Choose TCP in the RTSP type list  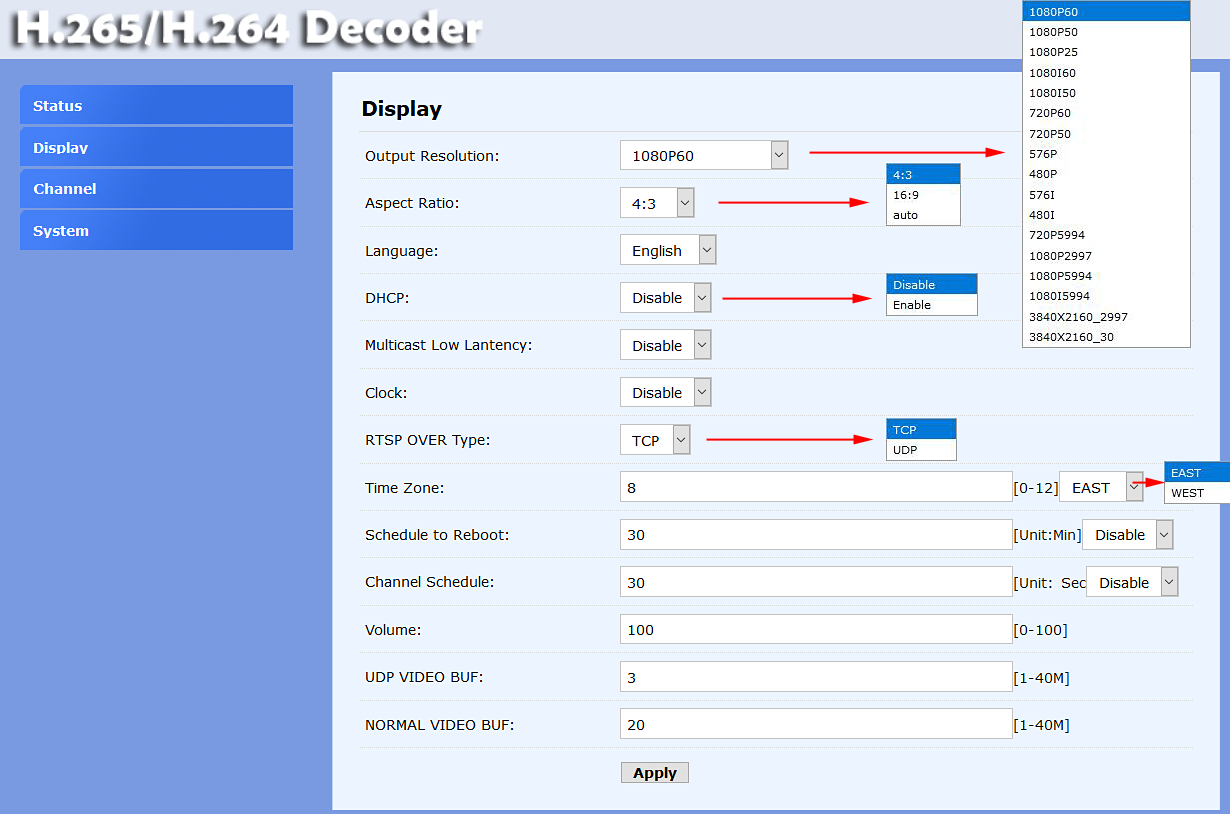pyautogui.click(x=921, y=430)
